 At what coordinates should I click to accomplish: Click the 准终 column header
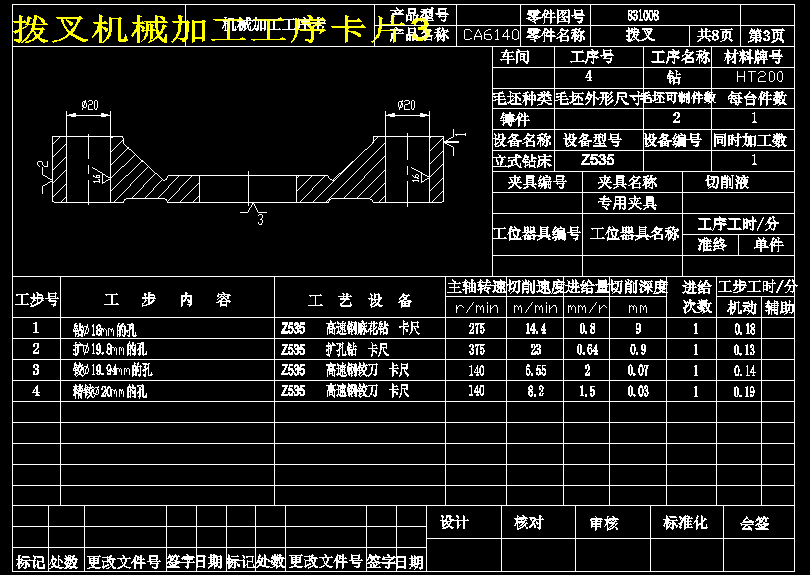coord(712,244)
